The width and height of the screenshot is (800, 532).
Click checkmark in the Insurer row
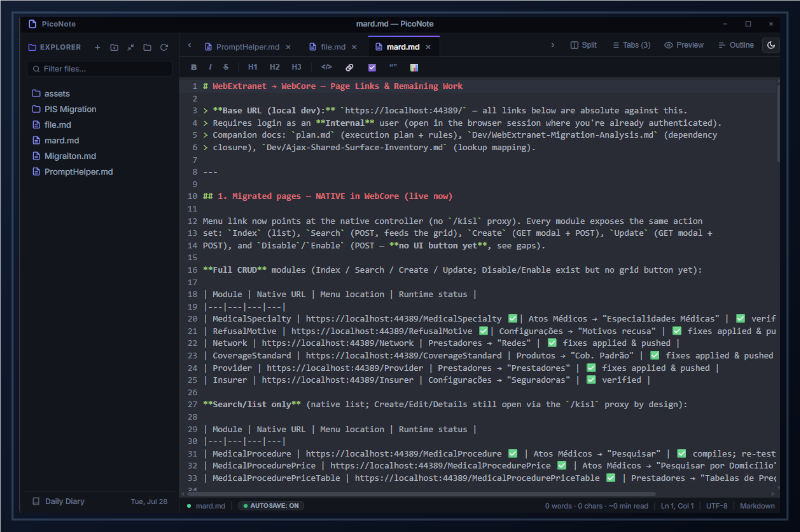591,380
